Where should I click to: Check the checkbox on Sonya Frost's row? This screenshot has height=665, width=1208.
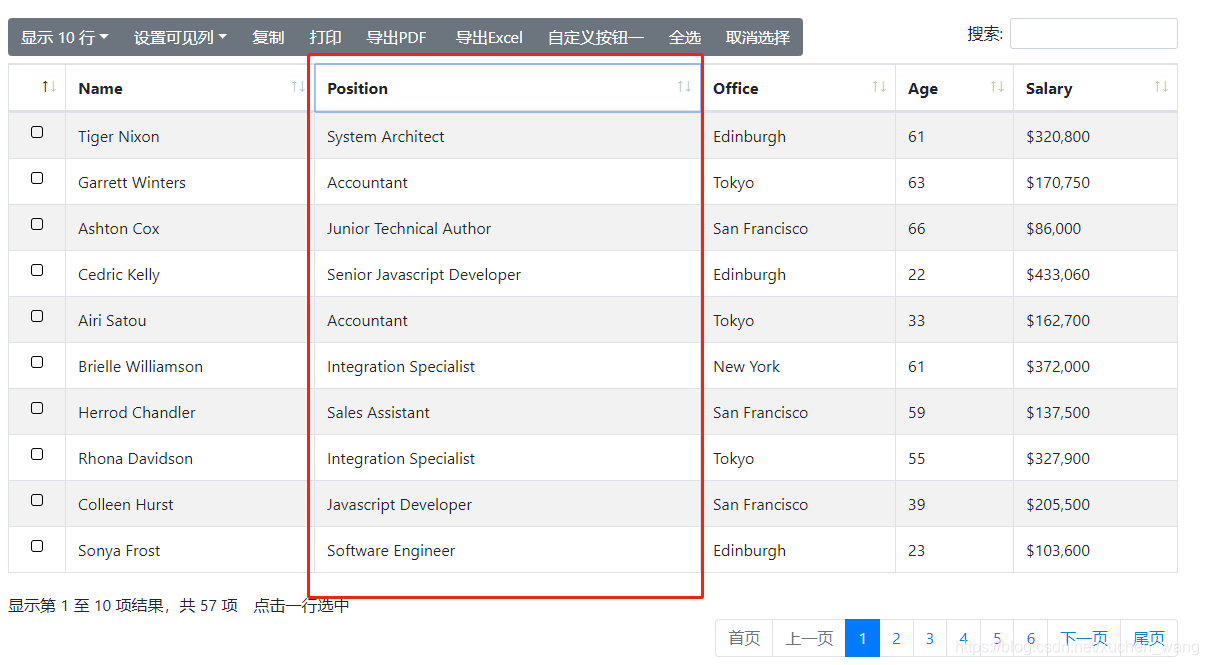pos(36,545)
